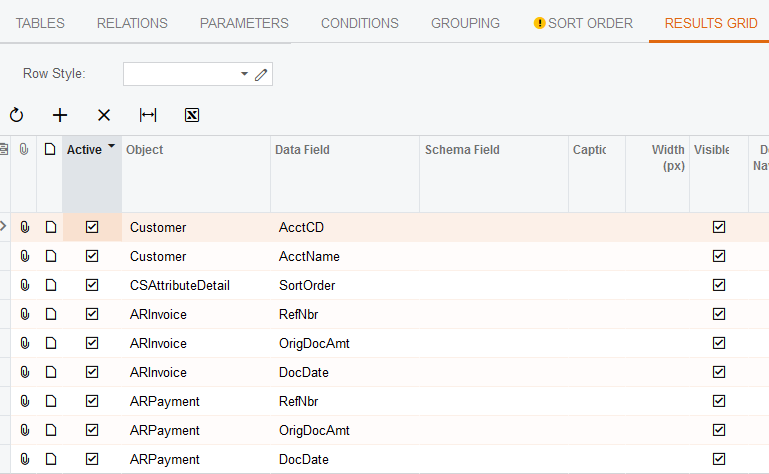Image resolution: width=769 pixels, height=474 pixels.
Task: Export grid to Excel icon
Action: 192,115
